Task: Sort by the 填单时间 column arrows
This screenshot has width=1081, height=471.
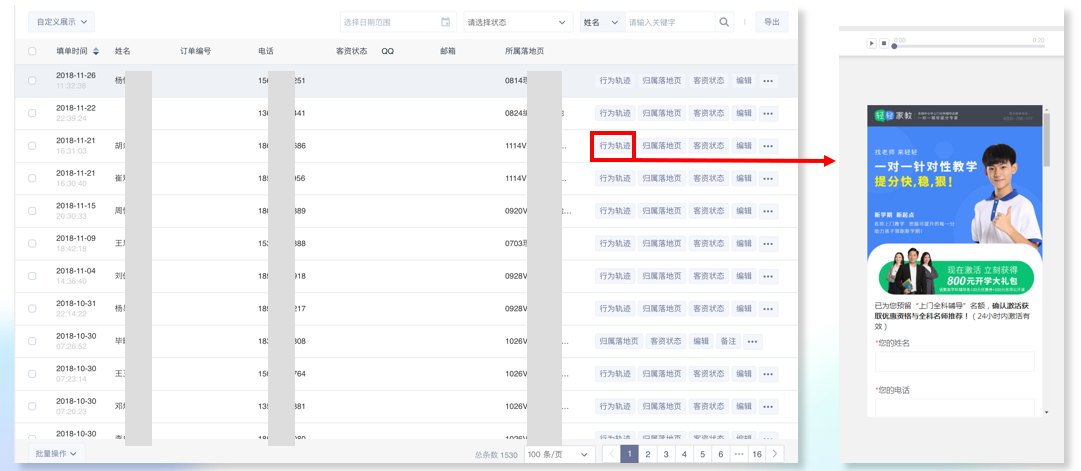Action: coord(96,51)
